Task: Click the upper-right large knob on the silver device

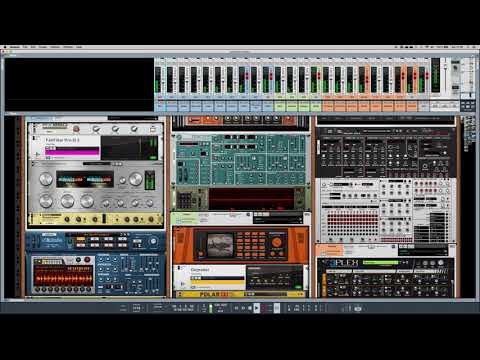Action: point(136,179)
